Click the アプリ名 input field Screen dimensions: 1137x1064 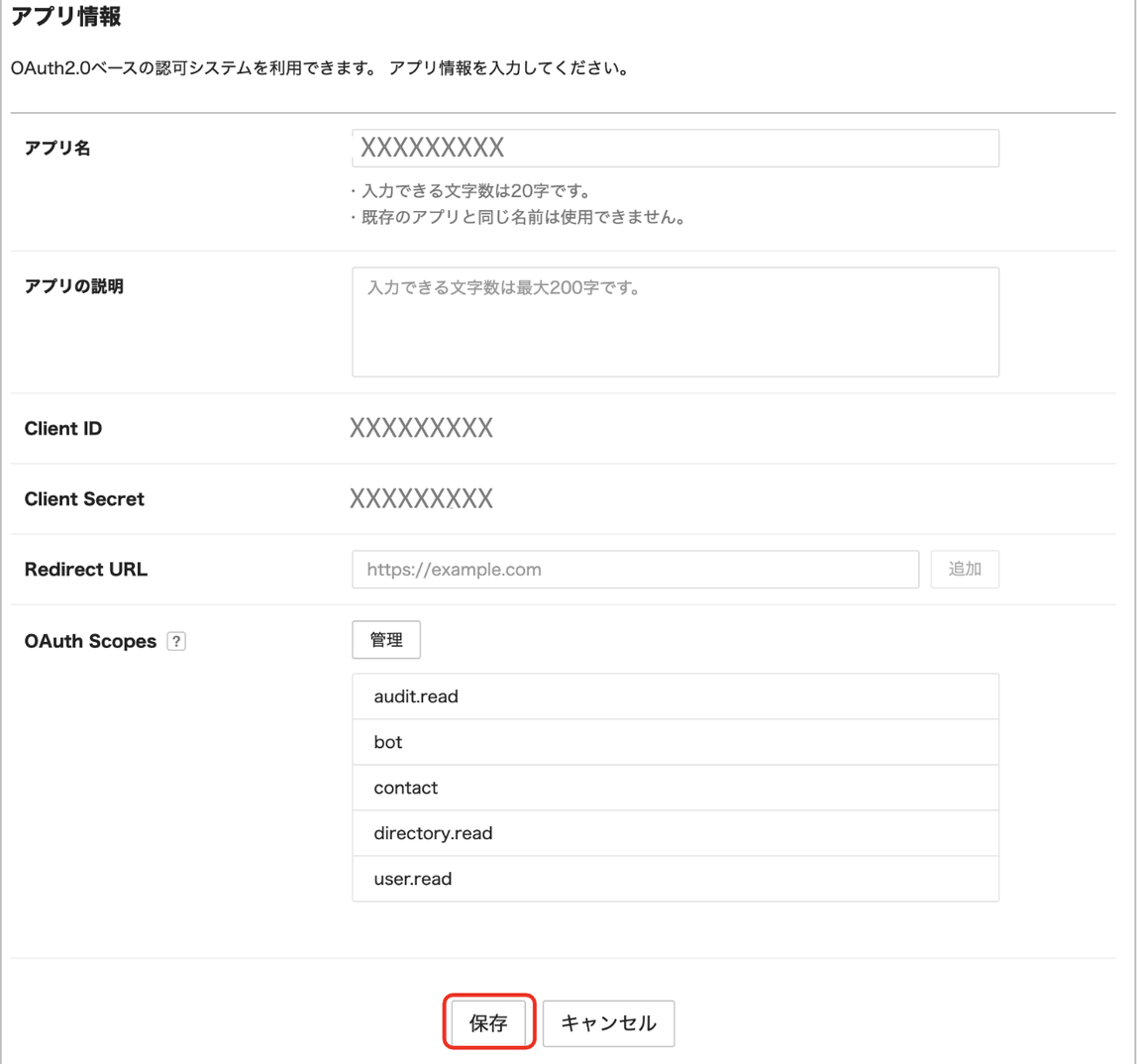675,148
